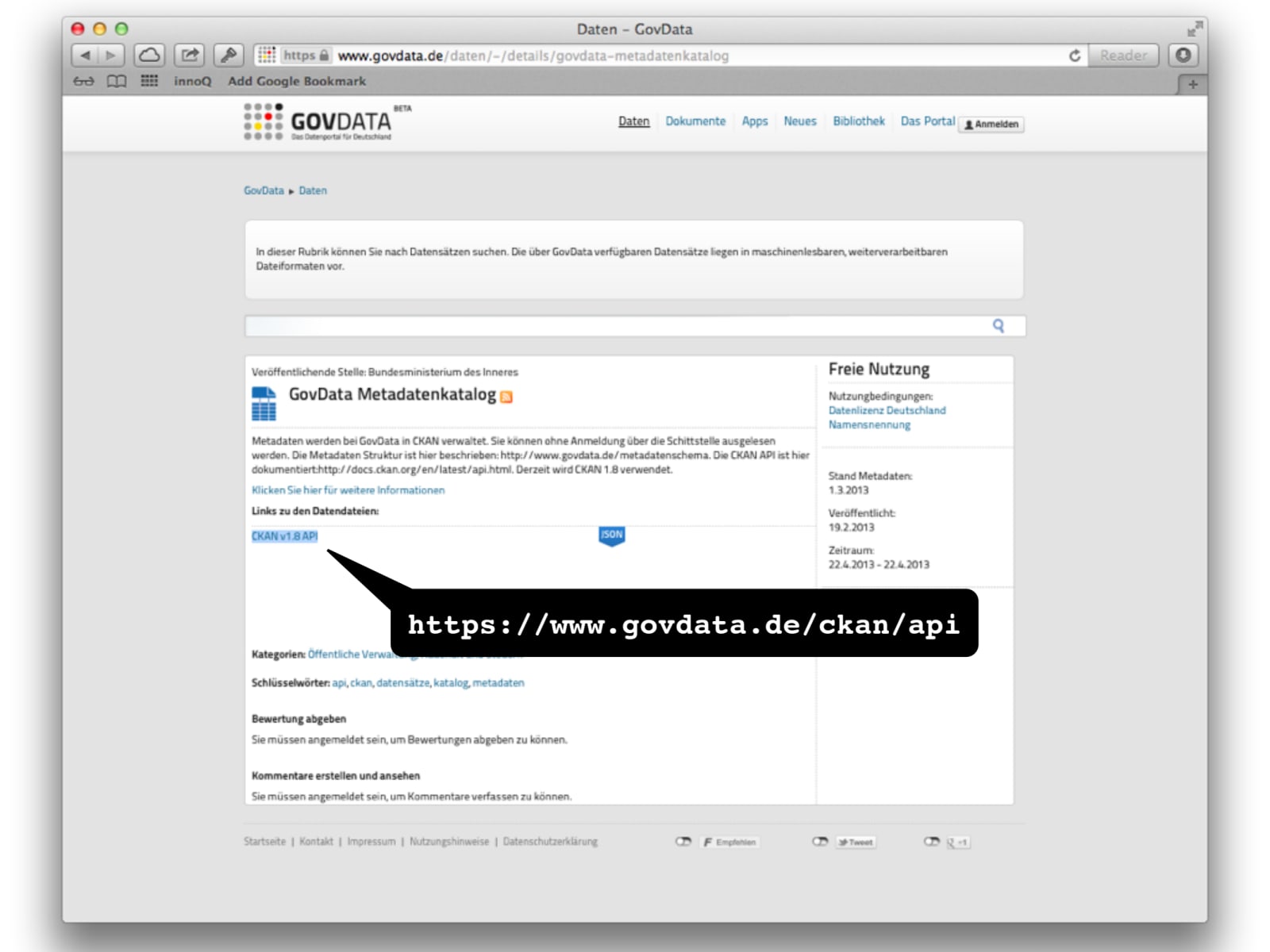
Task: Open the Dokumente navigation tab
Action: [695, 121]
